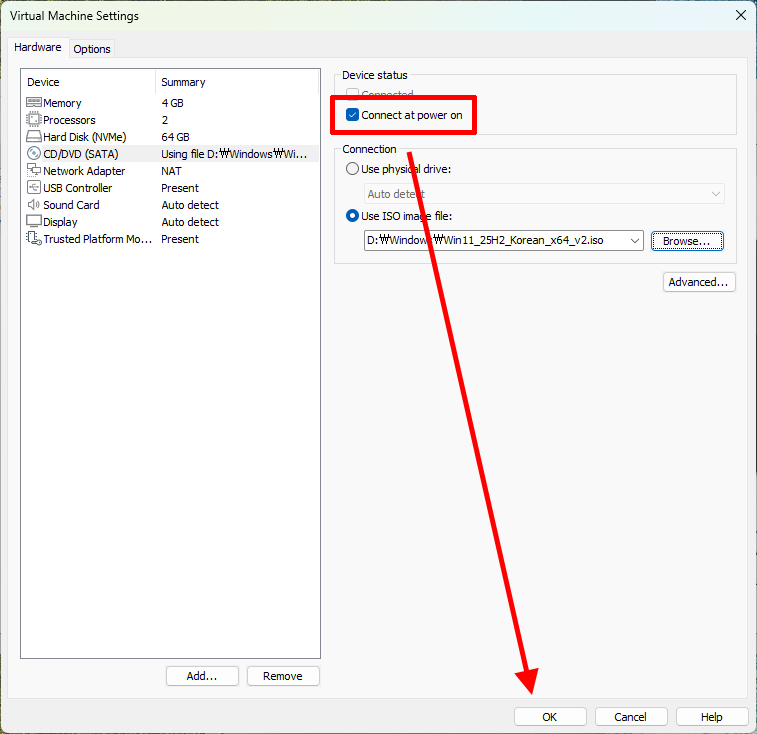Close the Virtual Machine Settings dialog
Viewport: 757px width, 734px height.
(741, 15)
